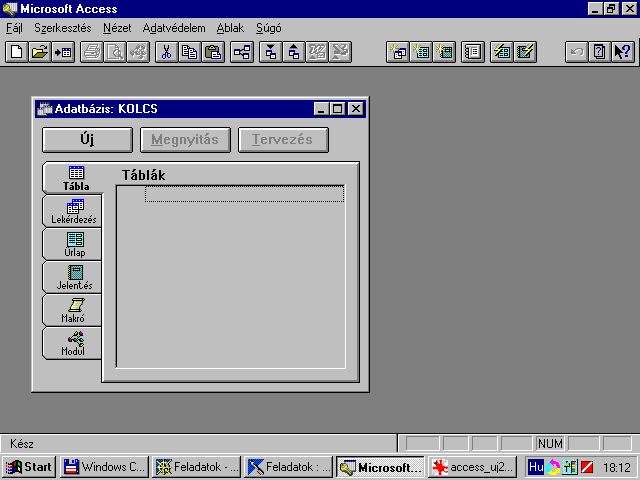The width and height of the screenshot is (640, 480).
Task: Open the Adatvédelem menu
Action: [174, 28]
